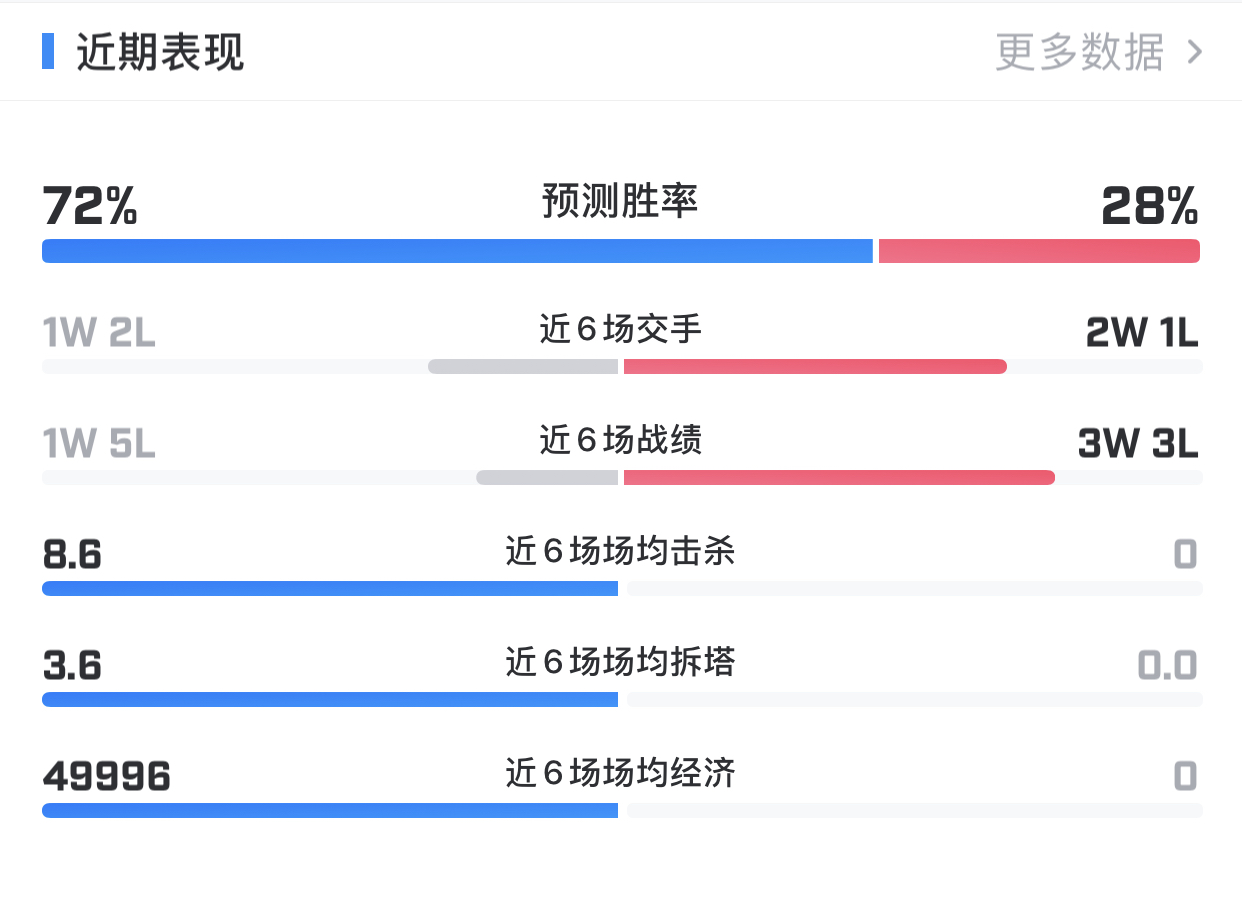Image resolution: width=1242 pixels, height=910 pixels.
Task: Click the blue 8.6 average kills bar
Action: pos(330,588)
